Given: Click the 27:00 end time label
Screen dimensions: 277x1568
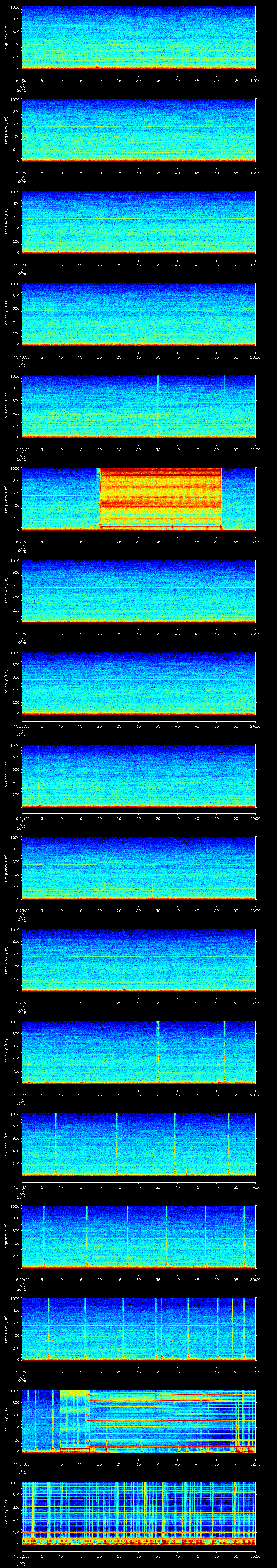Looking at the screenshot, I should 255,1003.
